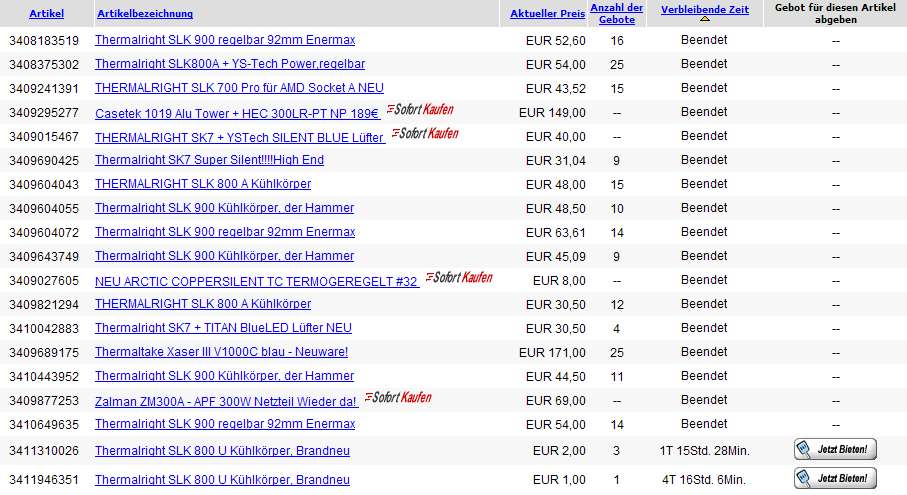Open Thermalright SK7 Super Silent High End listing
This screenshot has width=907, height=495.
[x=209, y=160]
